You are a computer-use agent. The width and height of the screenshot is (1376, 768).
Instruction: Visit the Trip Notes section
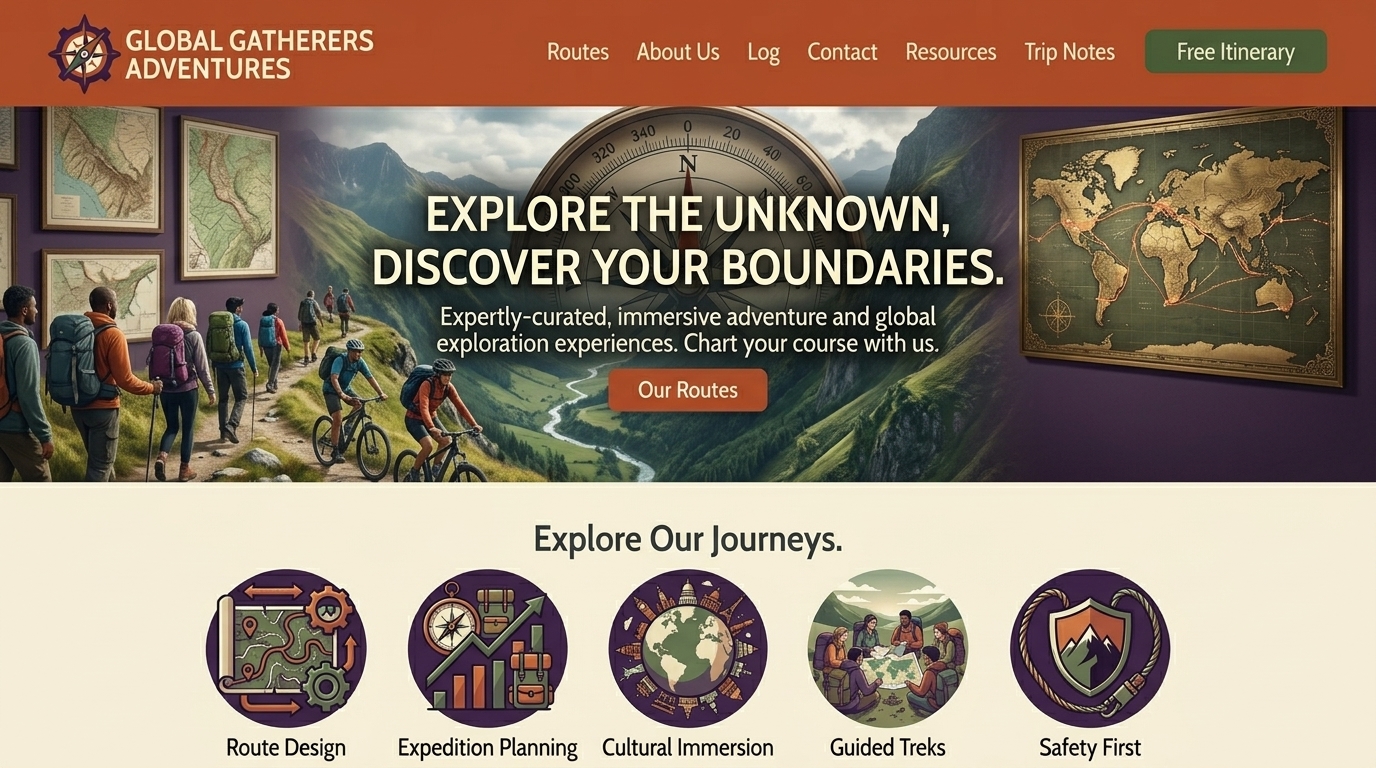pyautogui.click(x=1069, y=52)
